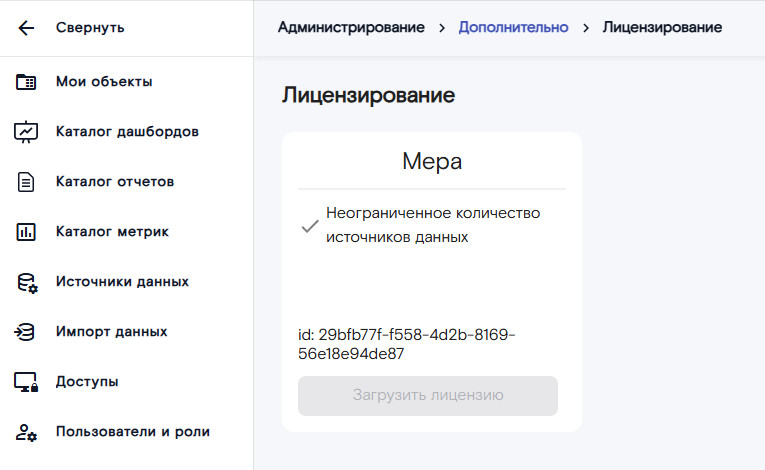Open Каталог дашбордов menu item
The image size is (765, 470).
pos(127,132)
